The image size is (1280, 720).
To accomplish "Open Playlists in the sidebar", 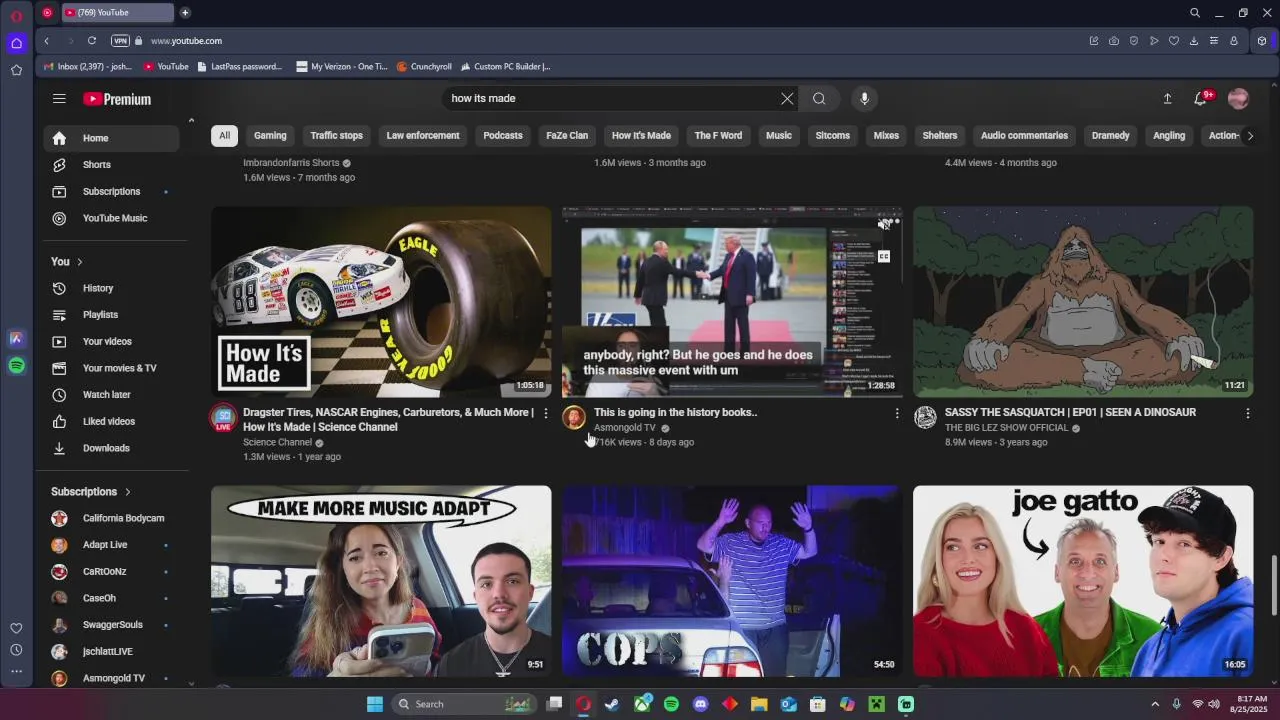I will [x=111, y=314].
